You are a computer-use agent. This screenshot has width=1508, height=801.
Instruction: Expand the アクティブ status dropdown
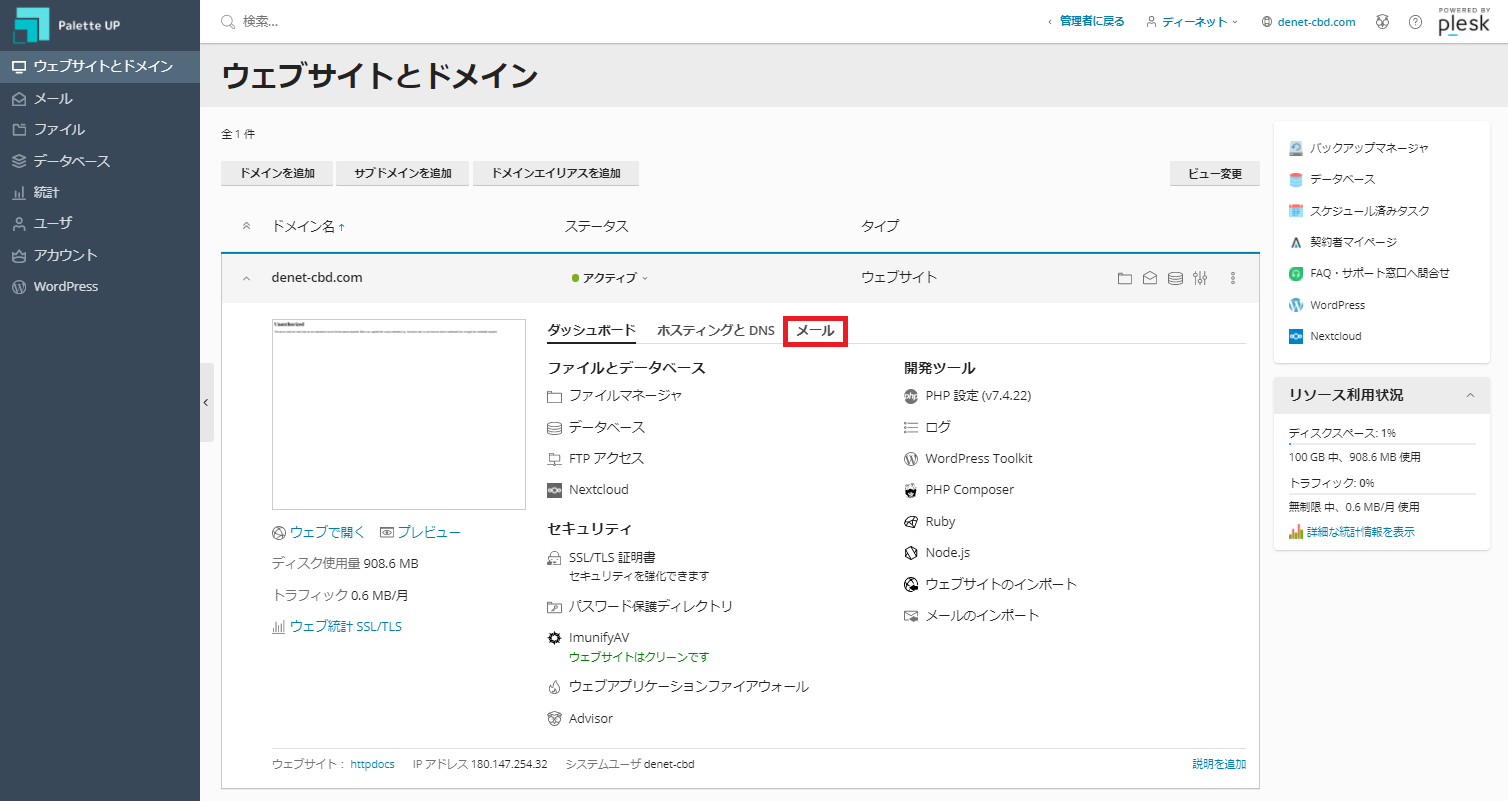pyautogui.click(x=610, y=278)
